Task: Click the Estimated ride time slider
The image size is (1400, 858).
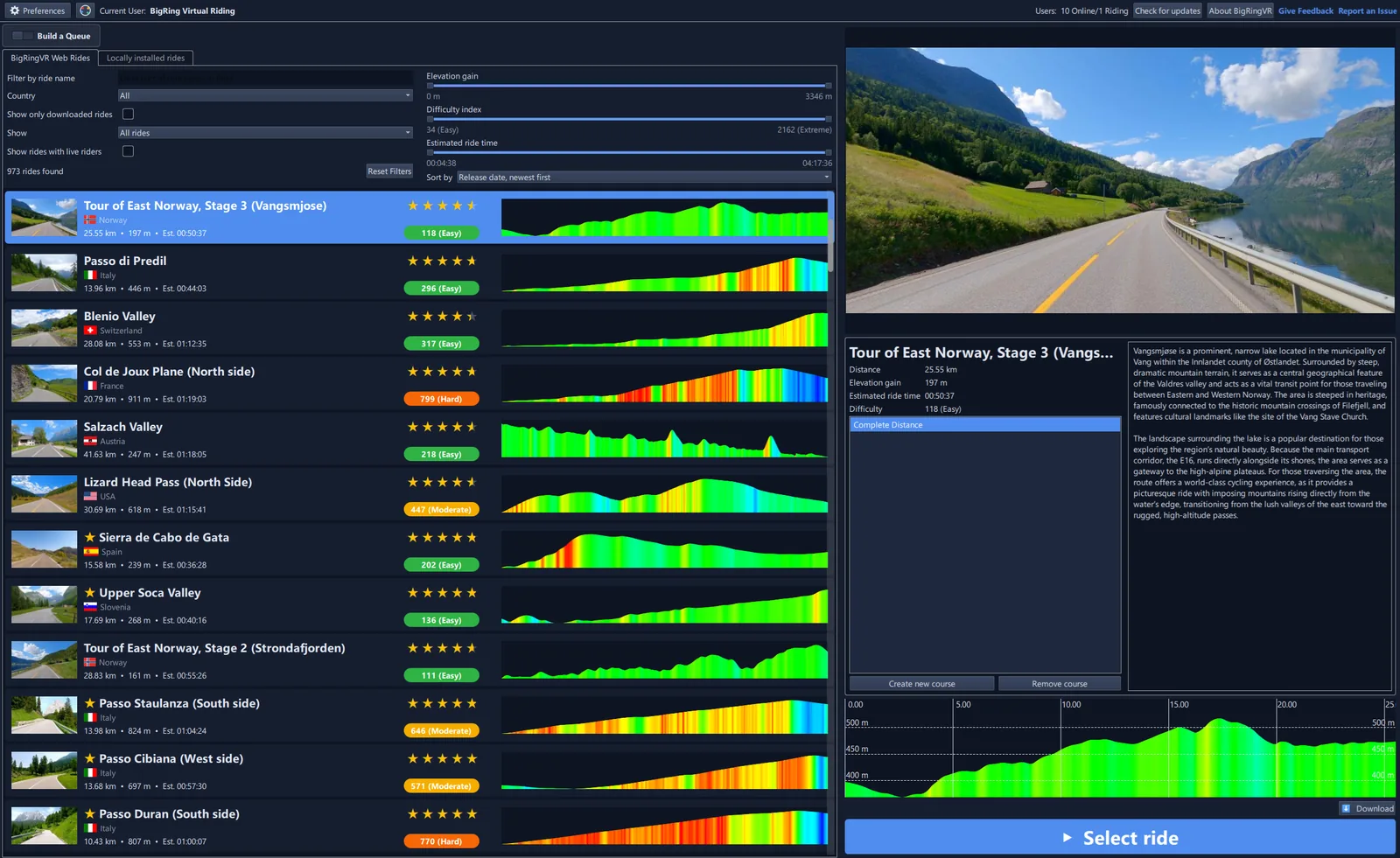Action: click(629, 152)
